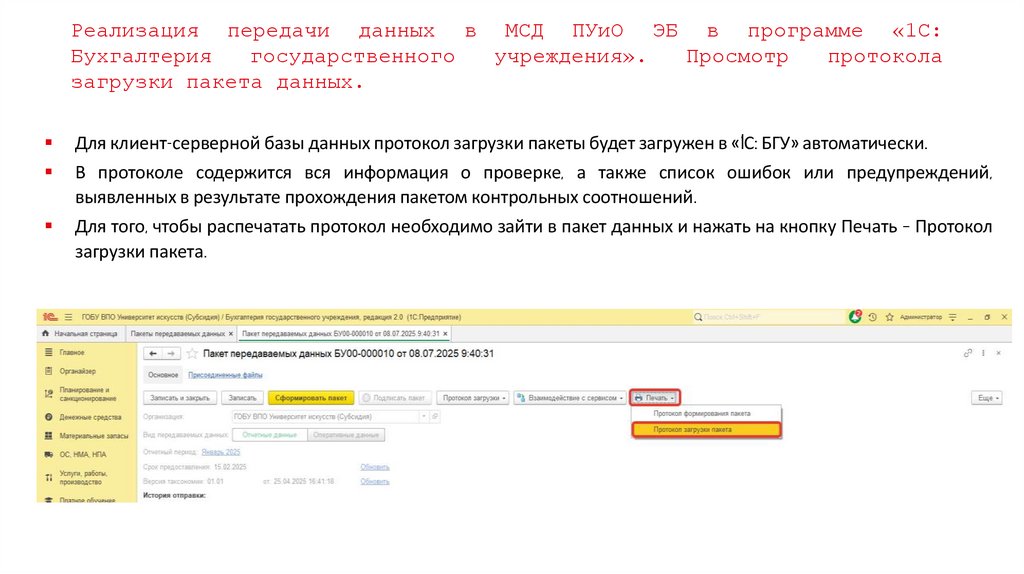
Task: Close the Пакеты передаваемых данных tab
Action: (x=231, y=334)
